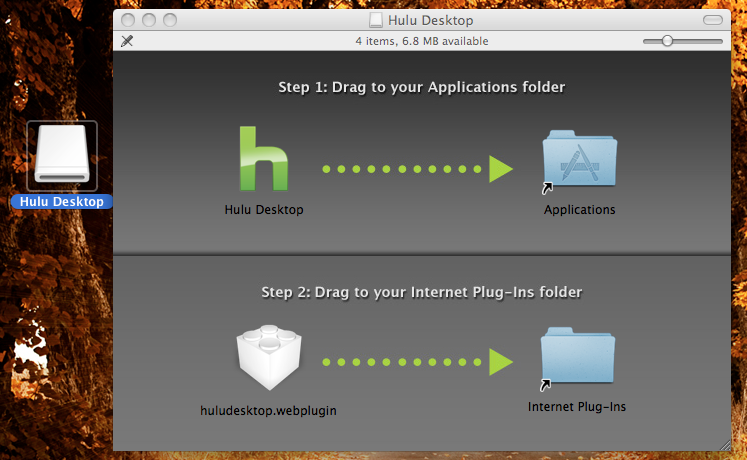Toggle the toolbar pill button in title bar
This screenshot has width=747, height=460.
pos(713,20)
